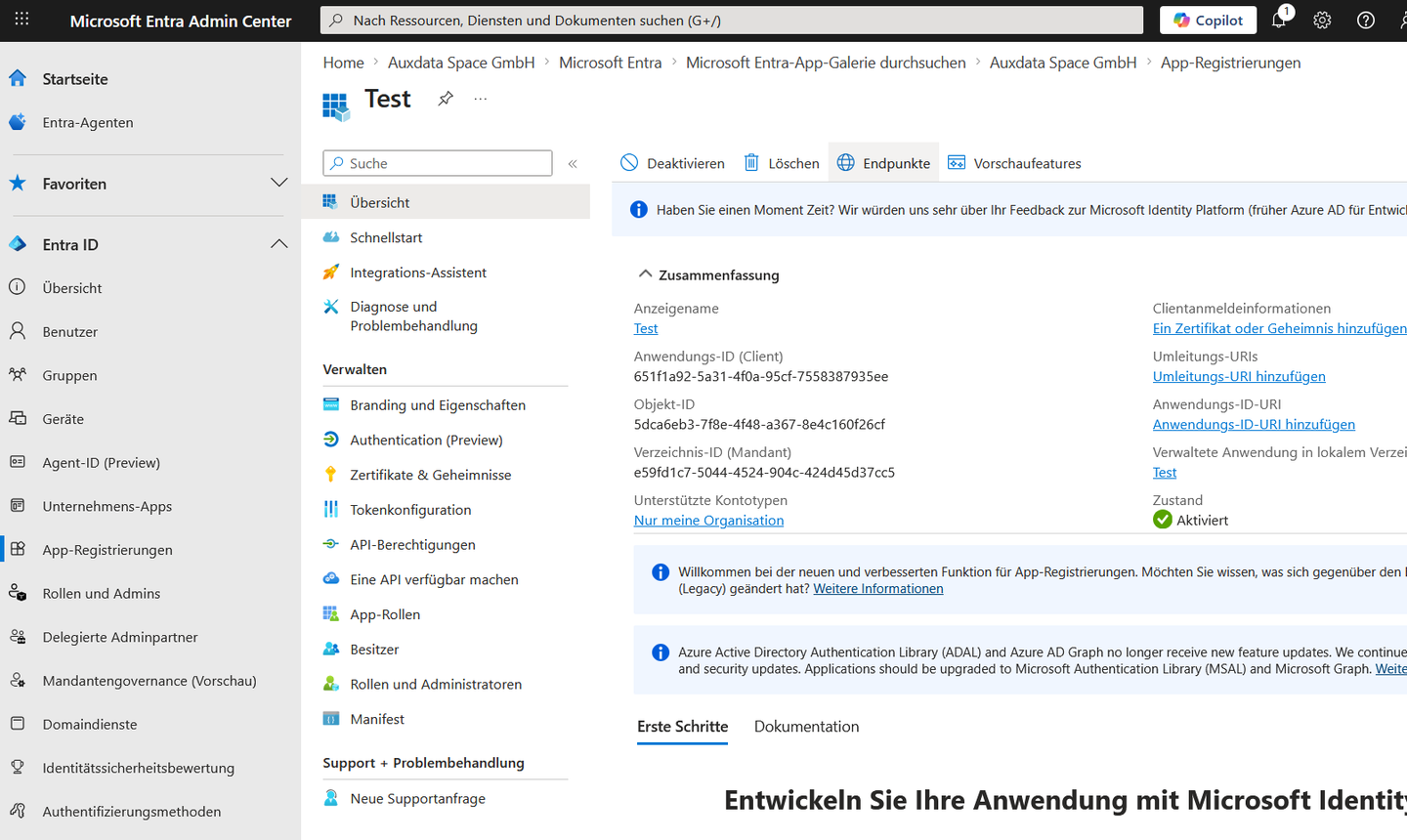
Task: Click Home in the breadcrumb
Action: click(344, 63)
